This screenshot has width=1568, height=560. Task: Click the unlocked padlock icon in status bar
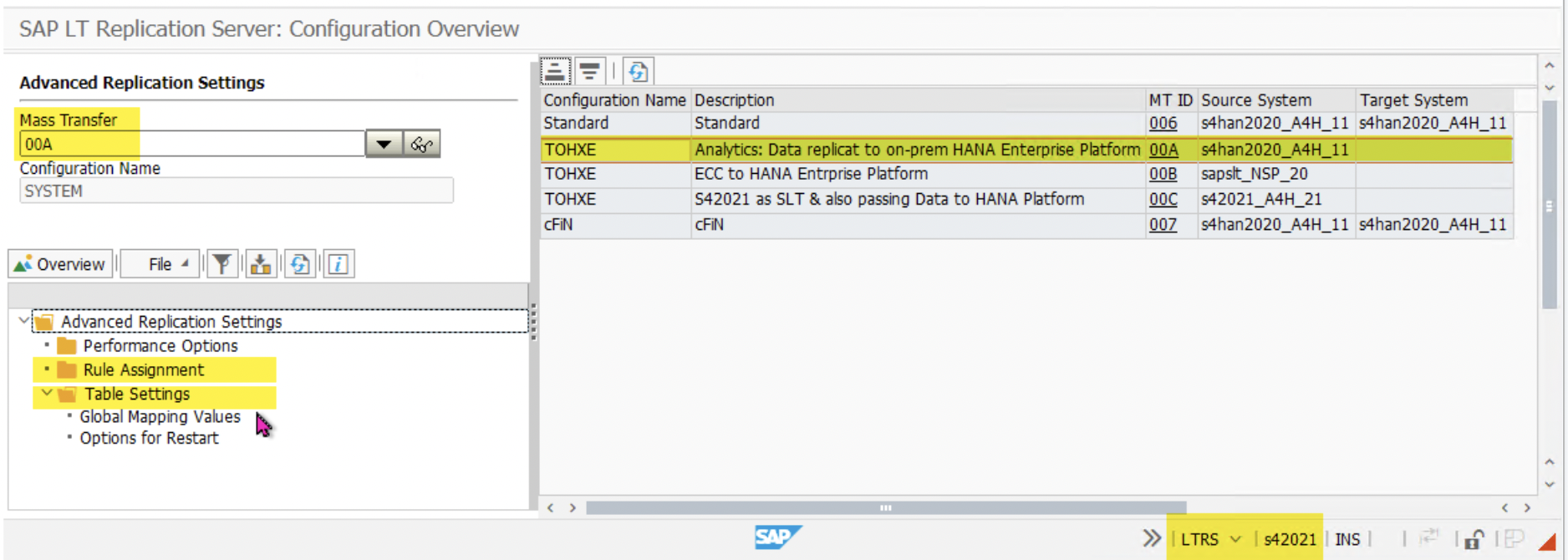[1474, 539]
